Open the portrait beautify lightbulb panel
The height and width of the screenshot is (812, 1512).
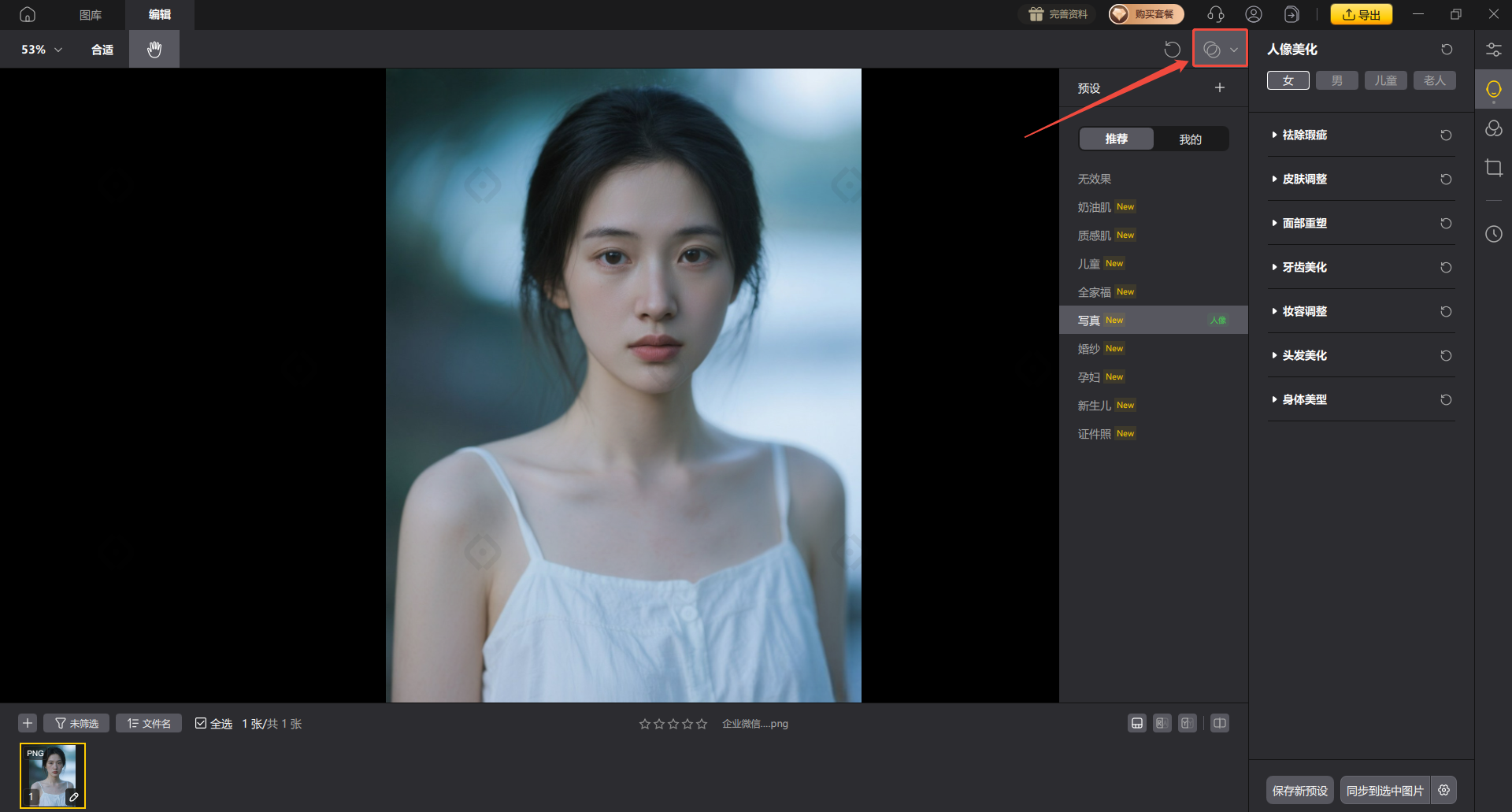1493,89
